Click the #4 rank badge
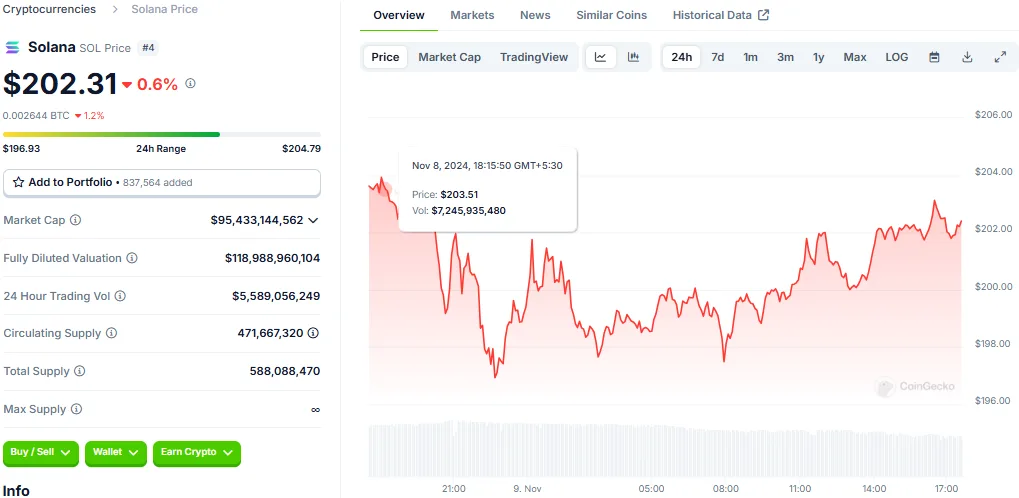 [x=148, y=47]
